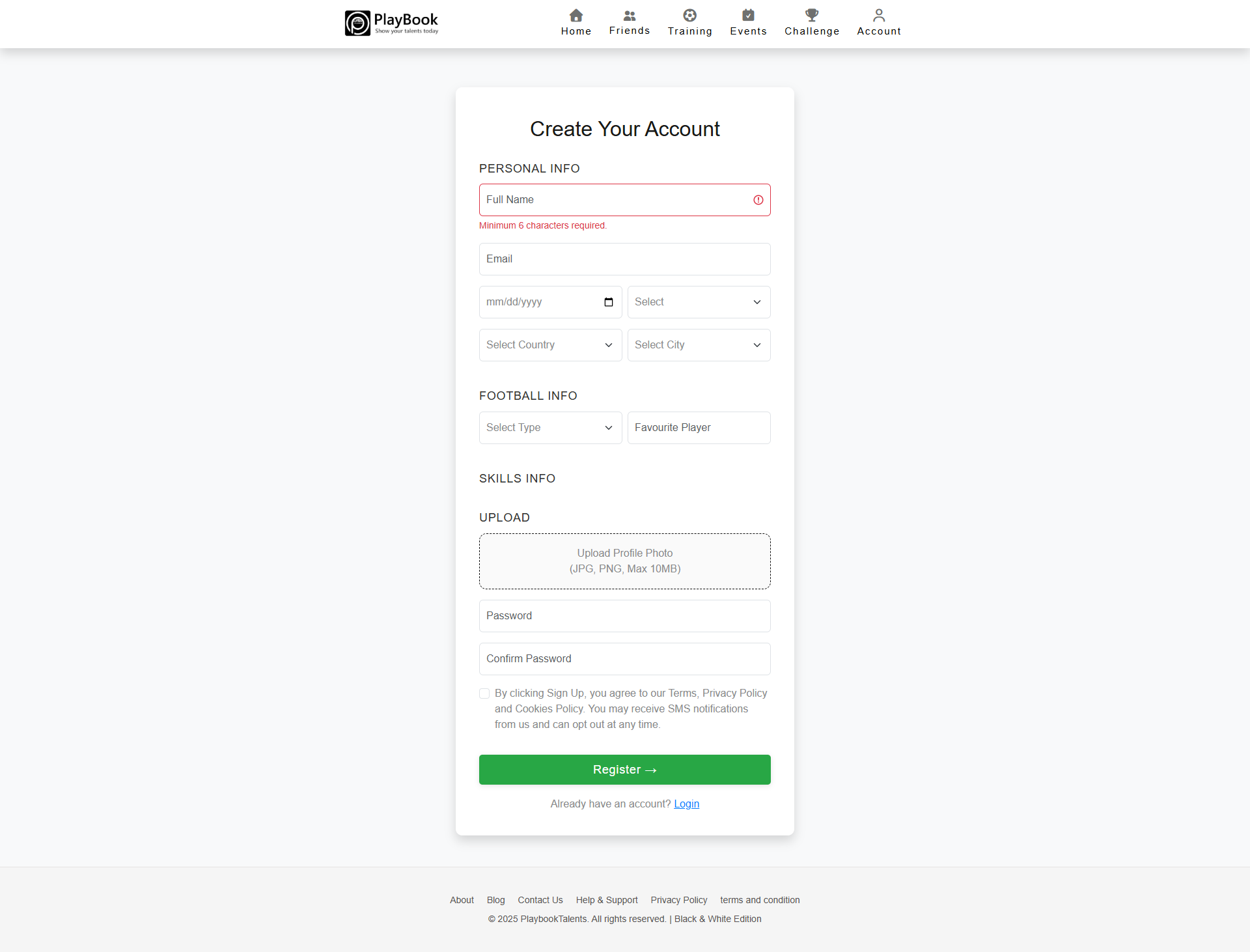Expand the Select Country dropdown
This screenshot has width=1250, height=952.
point(551,345)
